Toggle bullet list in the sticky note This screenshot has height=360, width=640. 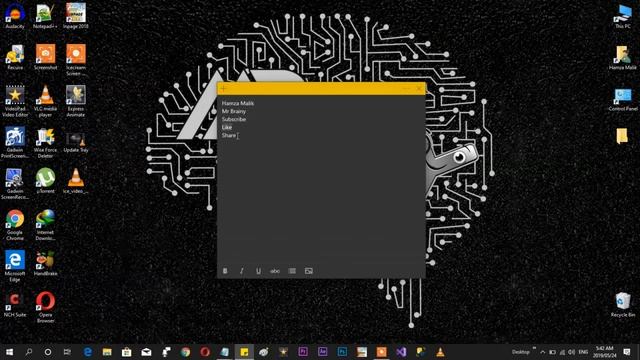point(292,271)
